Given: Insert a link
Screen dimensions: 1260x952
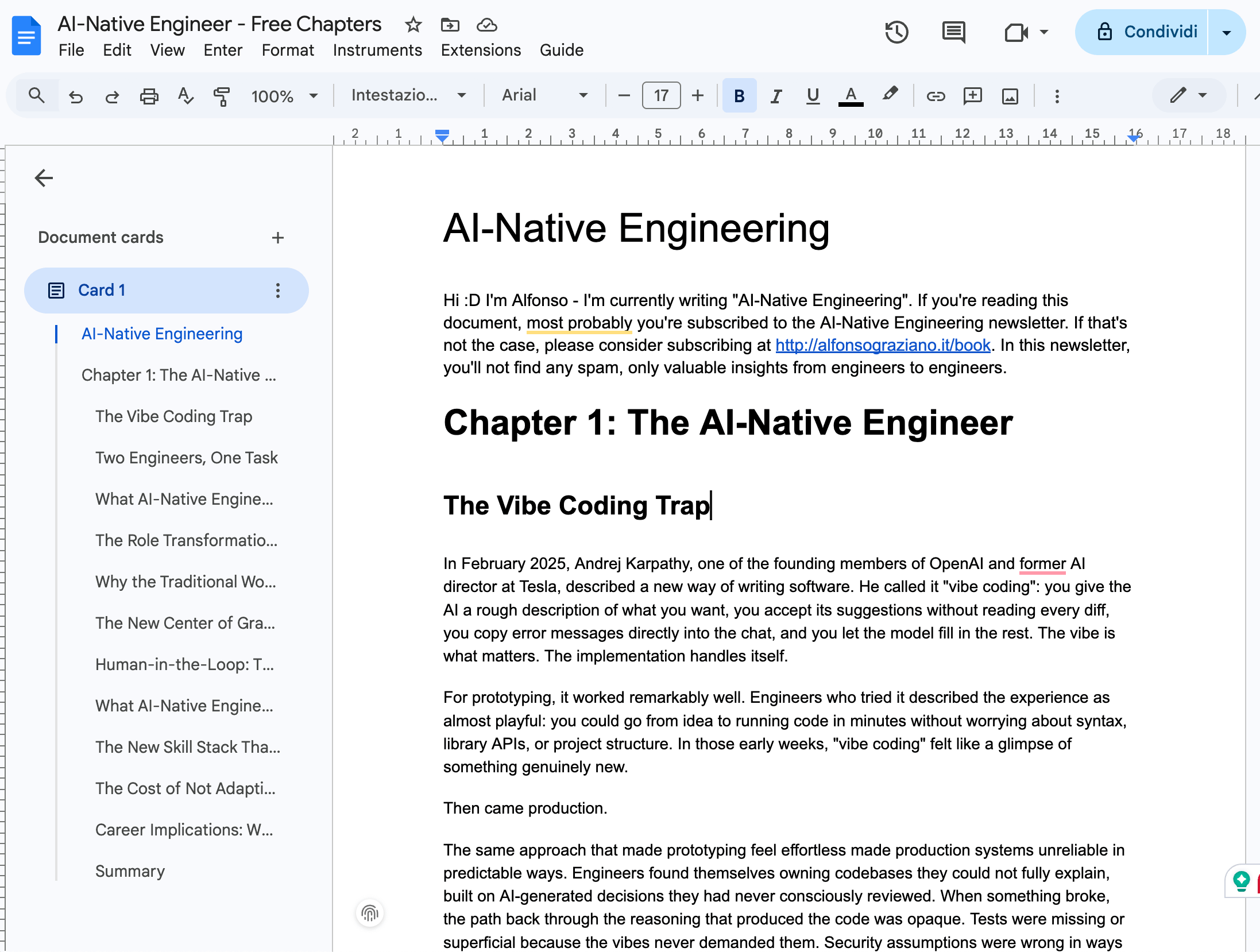Looking at the screenshot, I should click(x=936, y=96).
